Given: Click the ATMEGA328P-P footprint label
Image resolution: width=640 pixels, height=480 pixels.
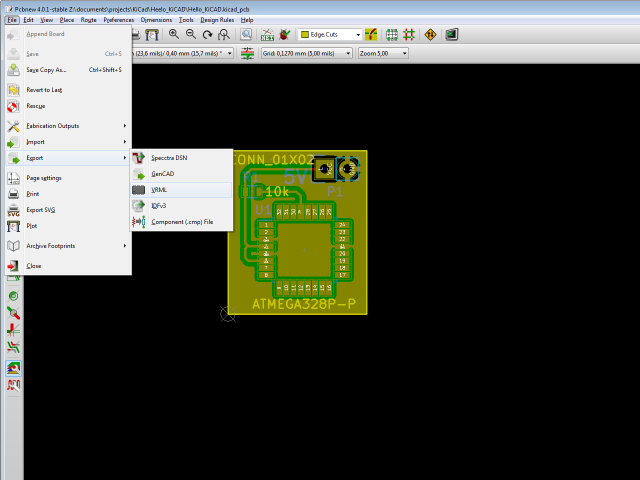Looking at the screenshot, I should [304, 304].
